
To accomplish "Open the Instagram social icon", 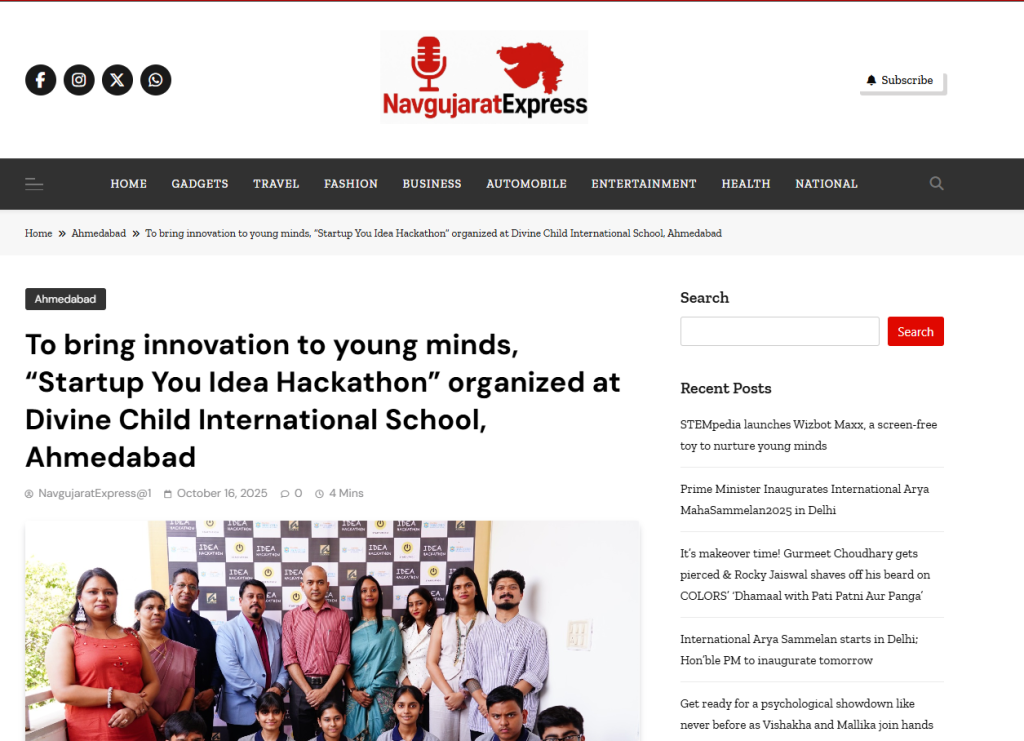I will pyautogui.click(x=79, y=80).
